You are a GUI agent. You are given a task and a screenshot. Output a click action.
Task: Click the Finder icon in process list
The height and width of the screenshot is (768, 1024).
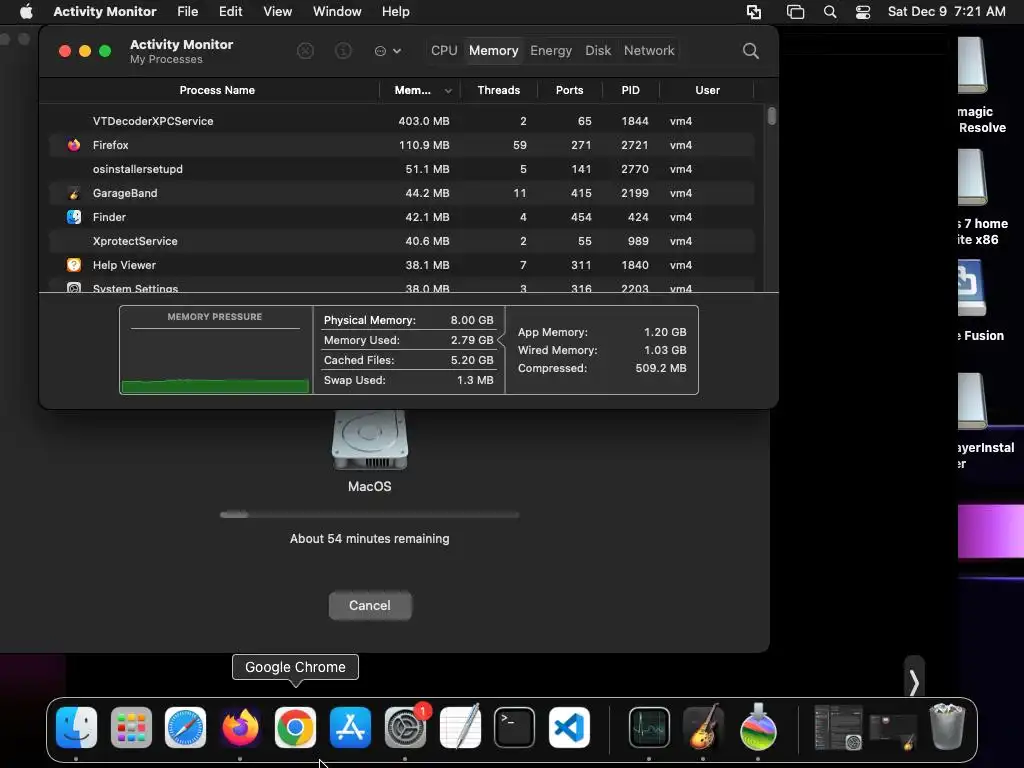(74, 217)
